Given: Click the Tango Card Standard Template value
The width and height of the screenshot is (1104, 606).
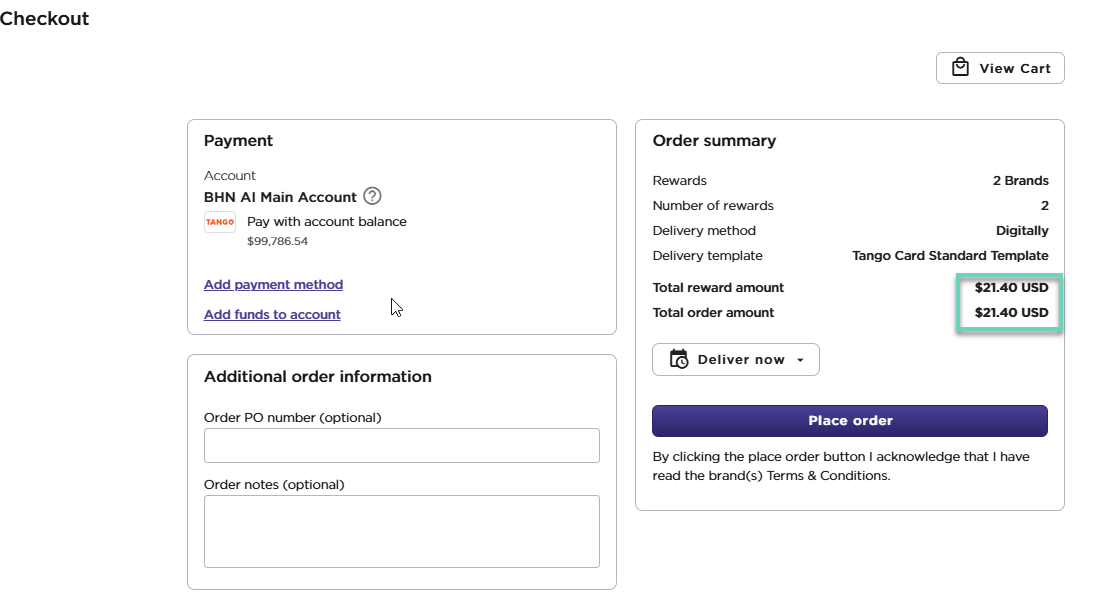Looking at the screenshot, I should (950, 256).
